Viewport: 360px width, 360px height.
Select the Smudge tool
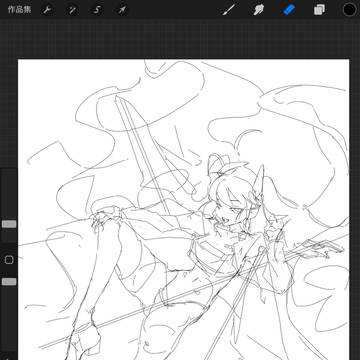[259, 10]
